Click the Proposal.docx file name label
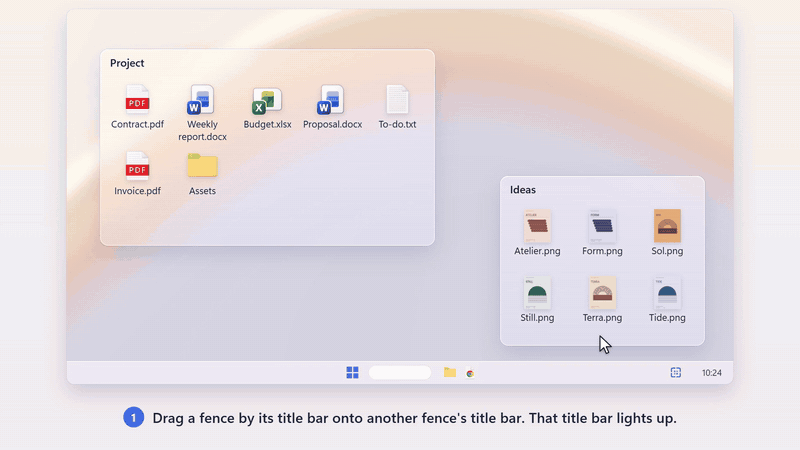Screen dimensions: 800x450 pos(333,124)
